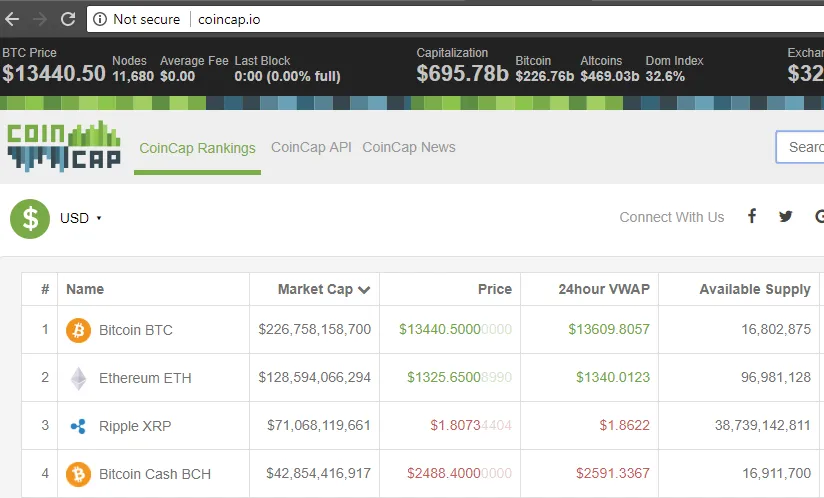Switch to the CoinCap API tab
The image size is (824, 498).
tap(311, 147)
